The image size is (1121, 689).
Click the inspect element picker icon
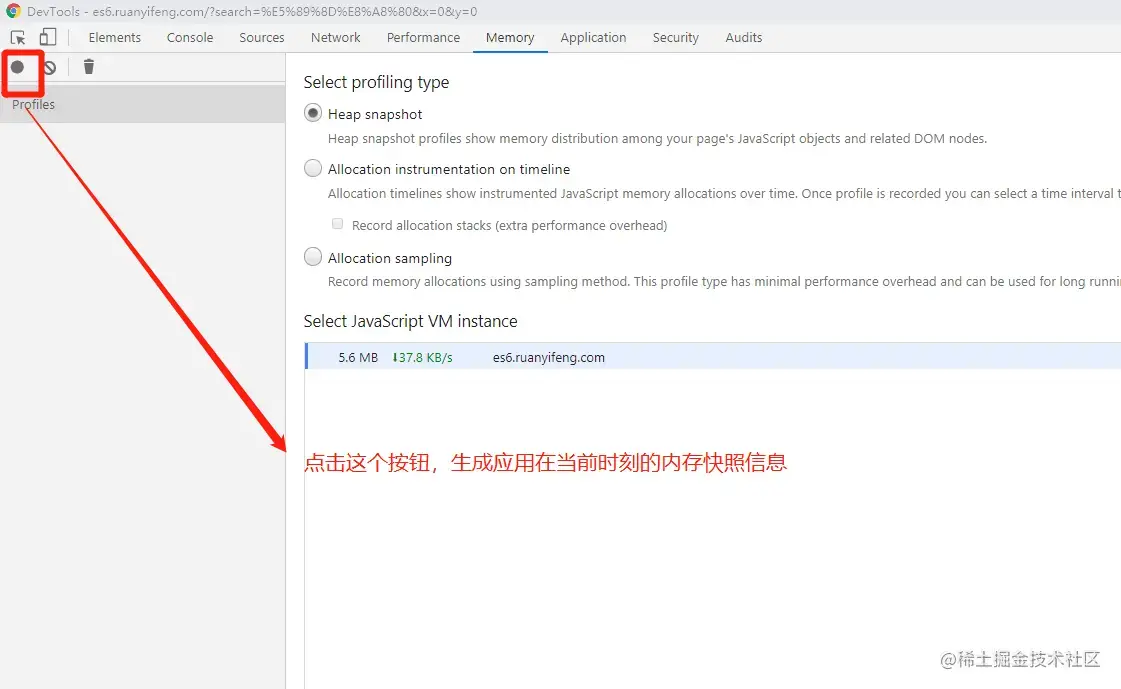(x=18, y=38)
